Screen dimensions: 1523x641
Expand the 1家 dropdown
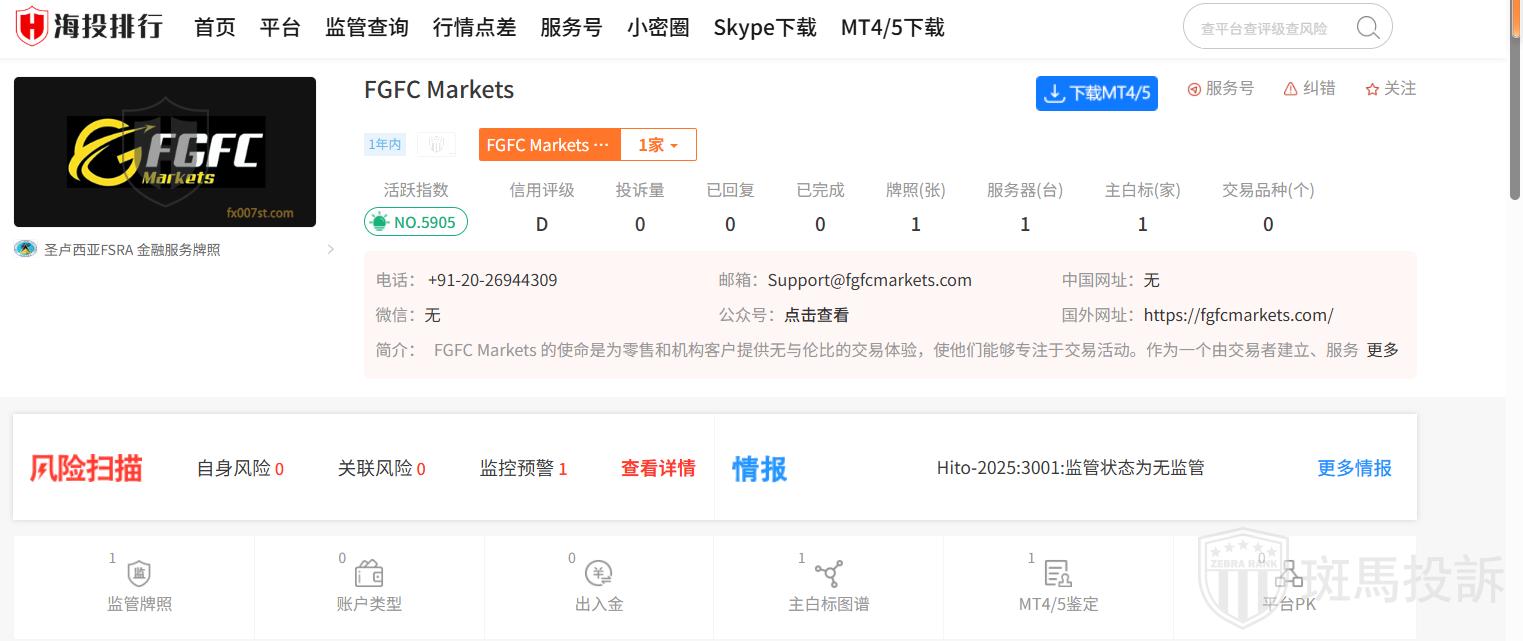(658, 145)
